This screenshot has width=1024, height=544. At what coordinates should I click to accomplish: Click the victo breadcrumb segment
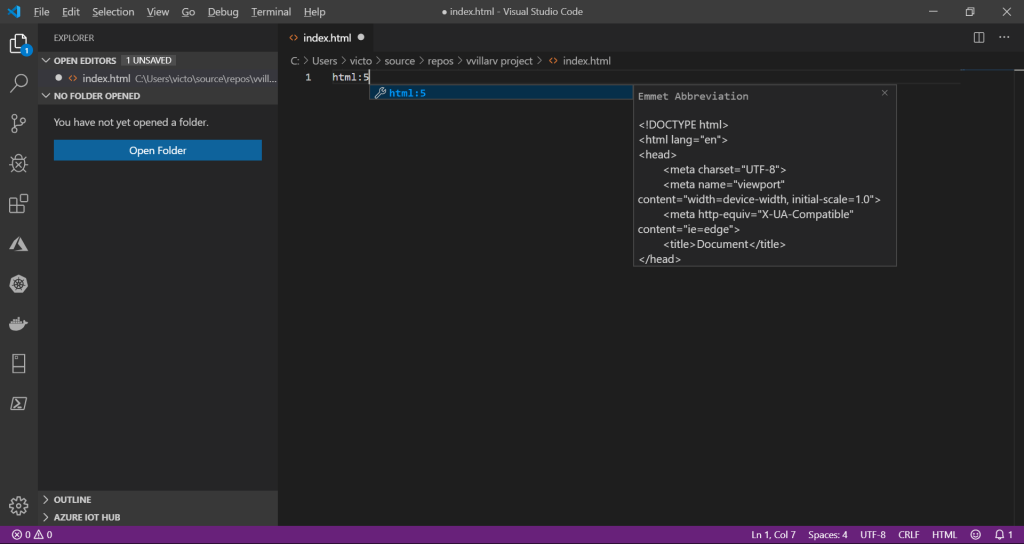coord(360,61)
